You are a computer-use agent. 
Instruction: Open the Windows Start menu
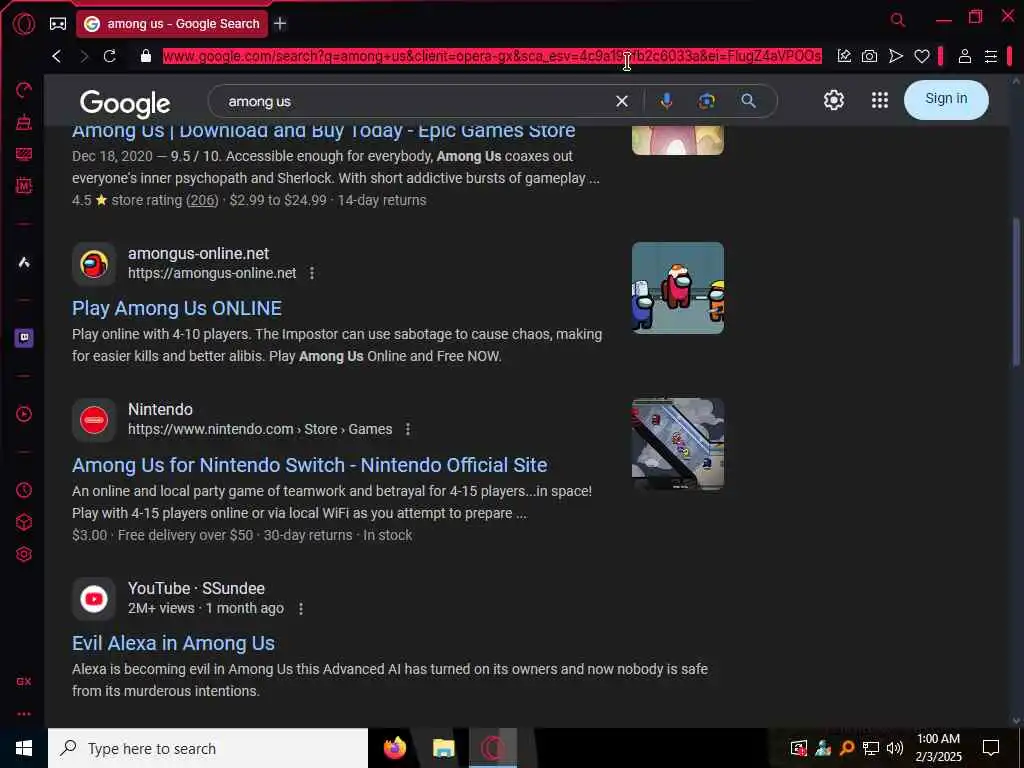[24, 748]
